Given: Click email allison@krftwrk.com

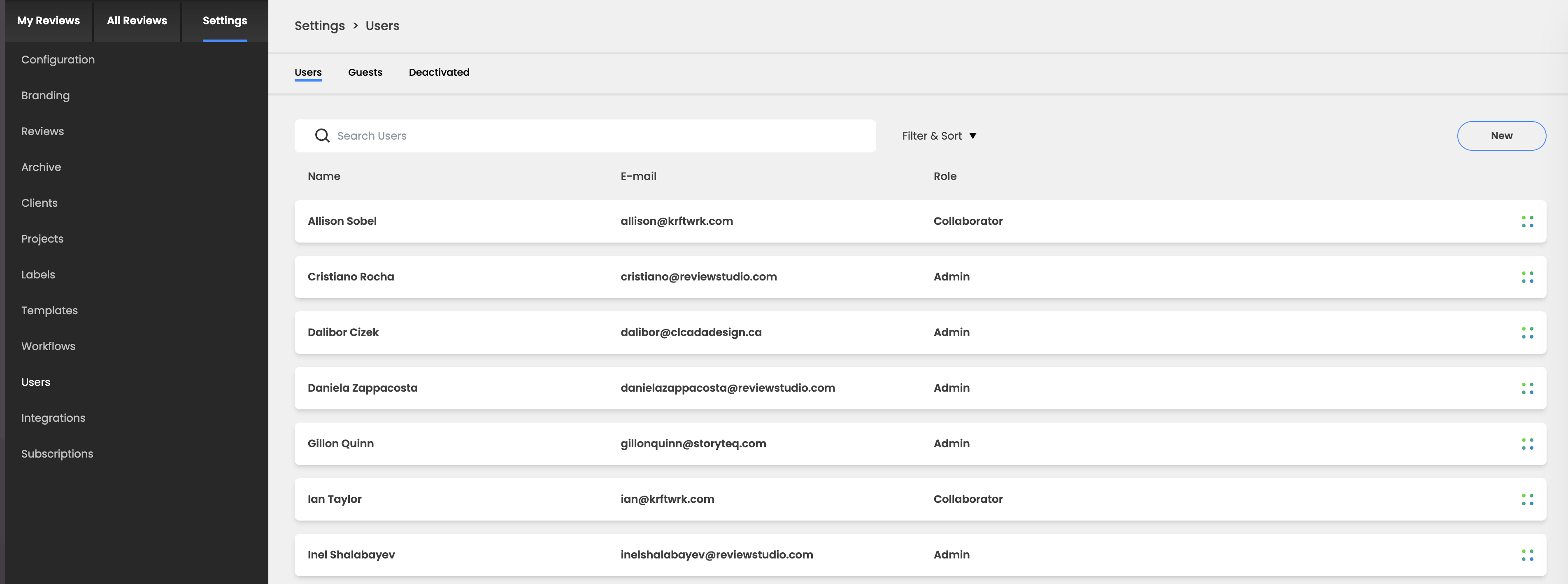Looking at the screenshot, I should pyautogui.click(x=676, y=221).
